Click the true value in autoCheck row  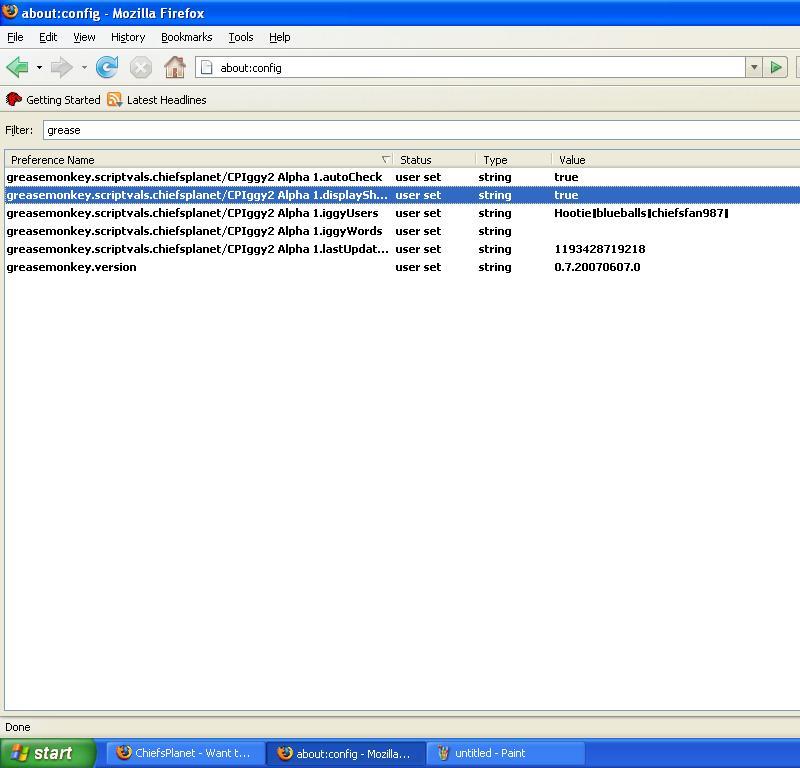coord(566,177)
